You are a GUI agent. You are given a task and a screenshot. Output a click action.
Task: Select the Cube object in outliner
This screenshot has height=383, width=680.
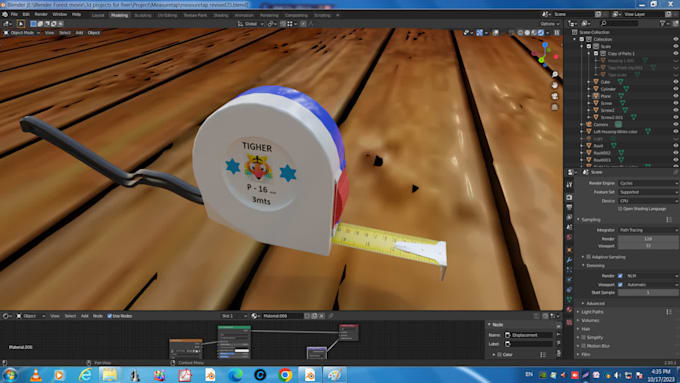[x=606, y=82]
